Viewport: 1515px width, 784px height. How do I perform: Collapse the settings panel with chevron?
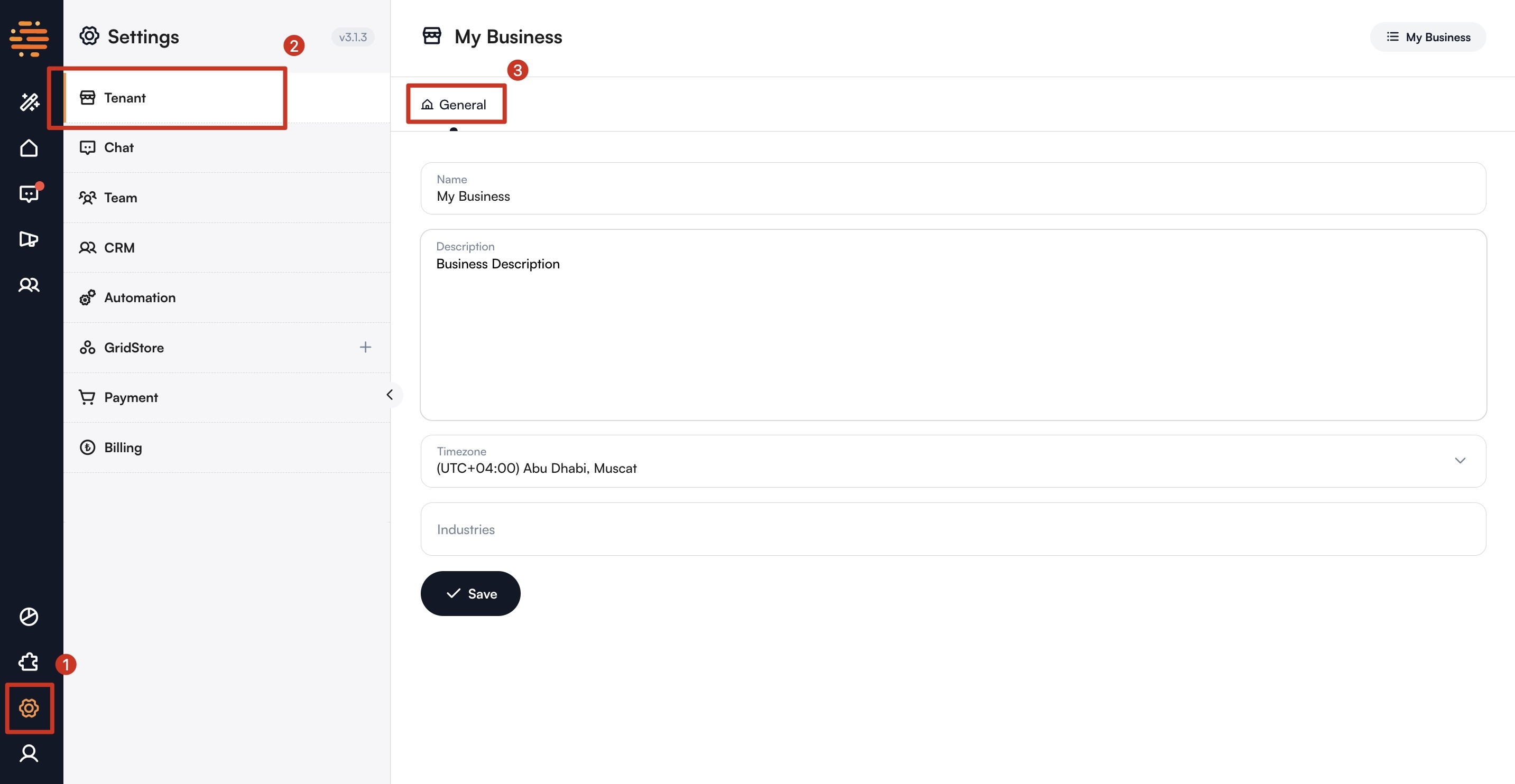pos(390,395)
